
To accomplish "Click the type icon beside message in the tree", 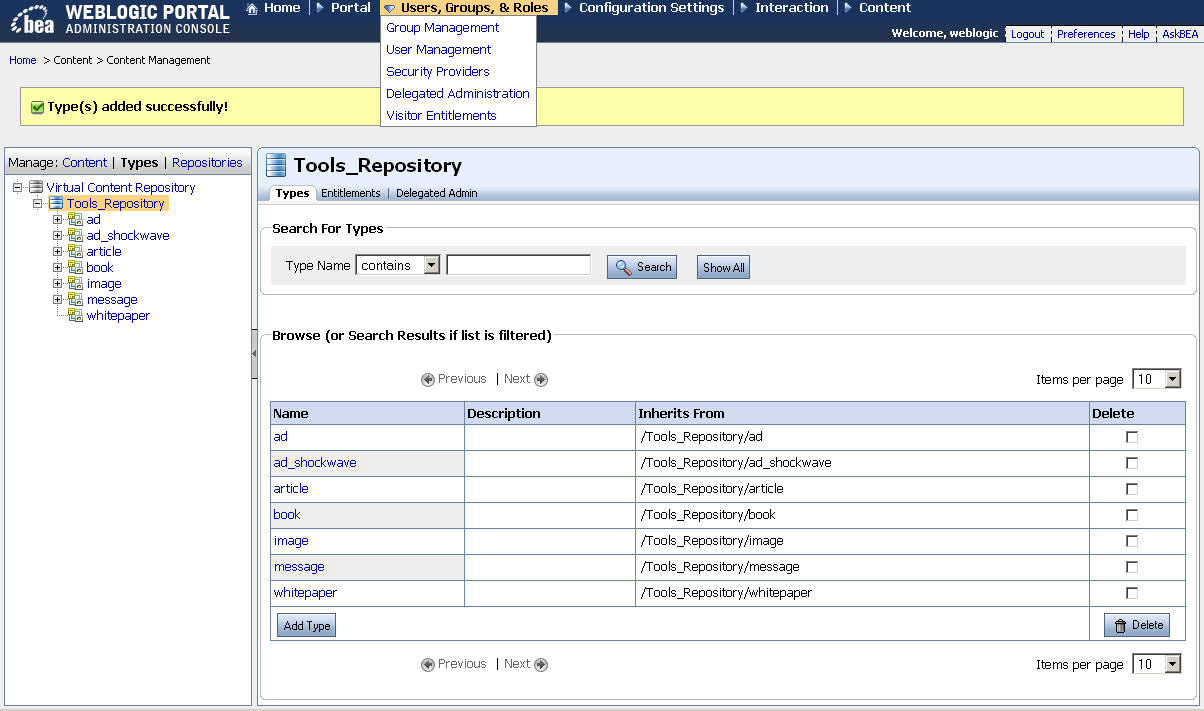I will 75,299.
